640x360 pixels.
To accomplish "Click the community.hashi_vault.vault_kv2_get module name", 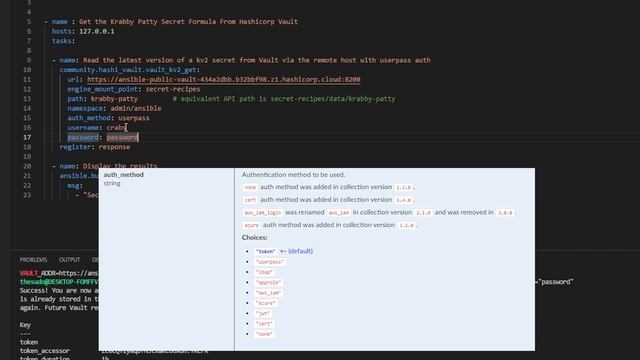I will coord(128,70).
